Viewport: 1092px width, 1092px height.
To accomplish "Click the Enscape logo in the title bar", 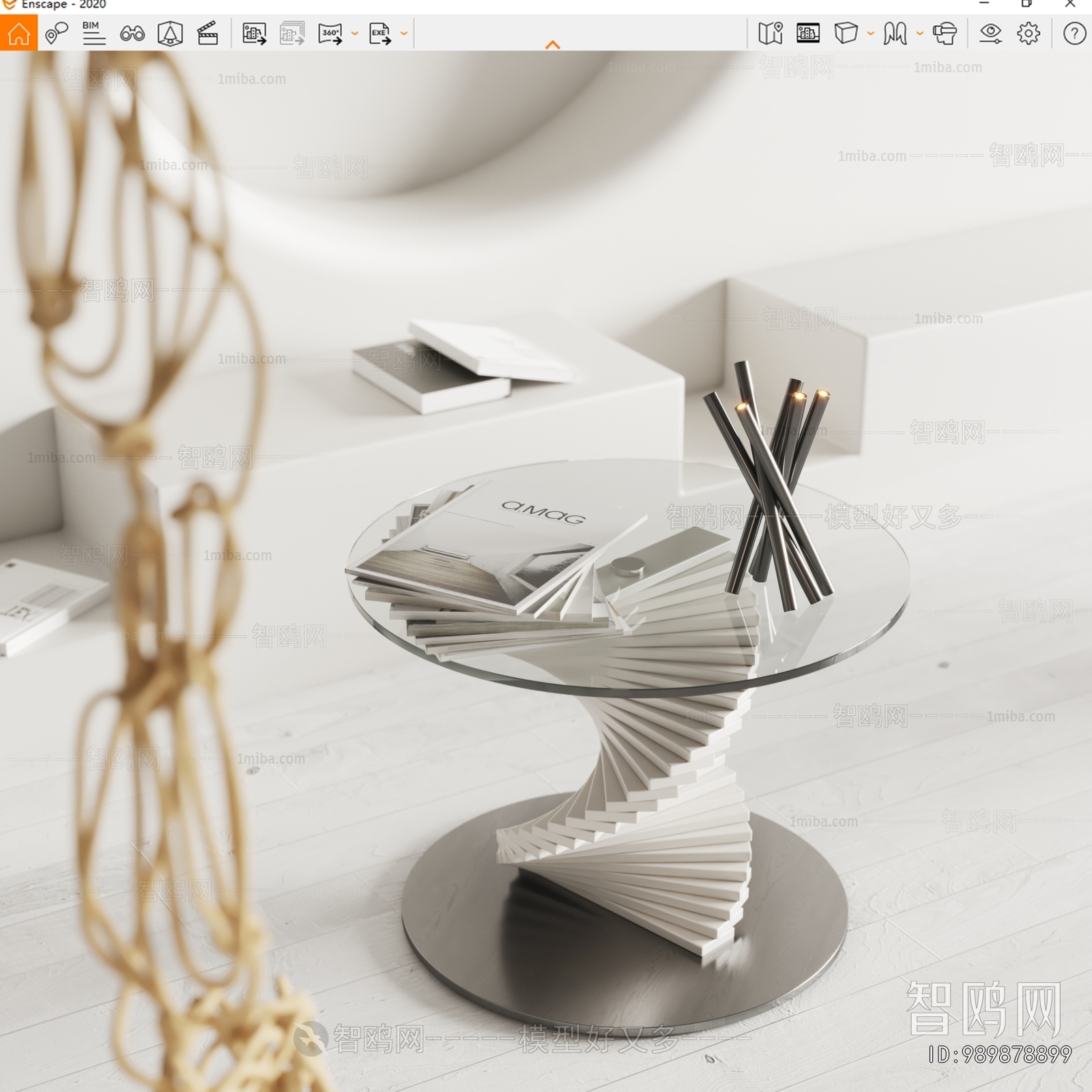I will [9, 4].
